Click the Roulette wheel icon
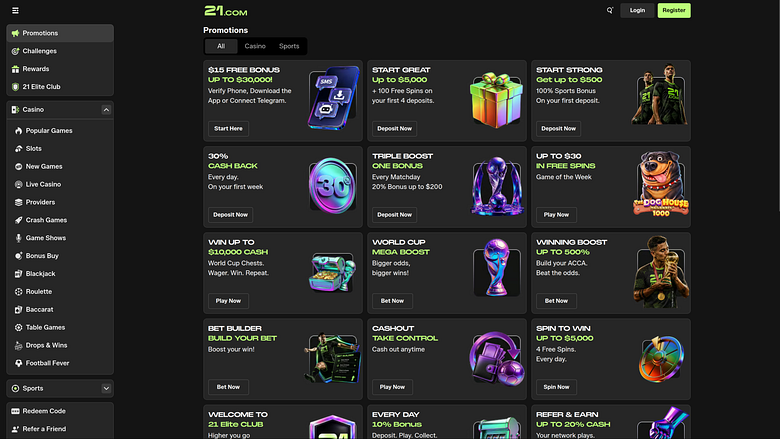This screenshot has height=439, width=780. coord(18,292)
